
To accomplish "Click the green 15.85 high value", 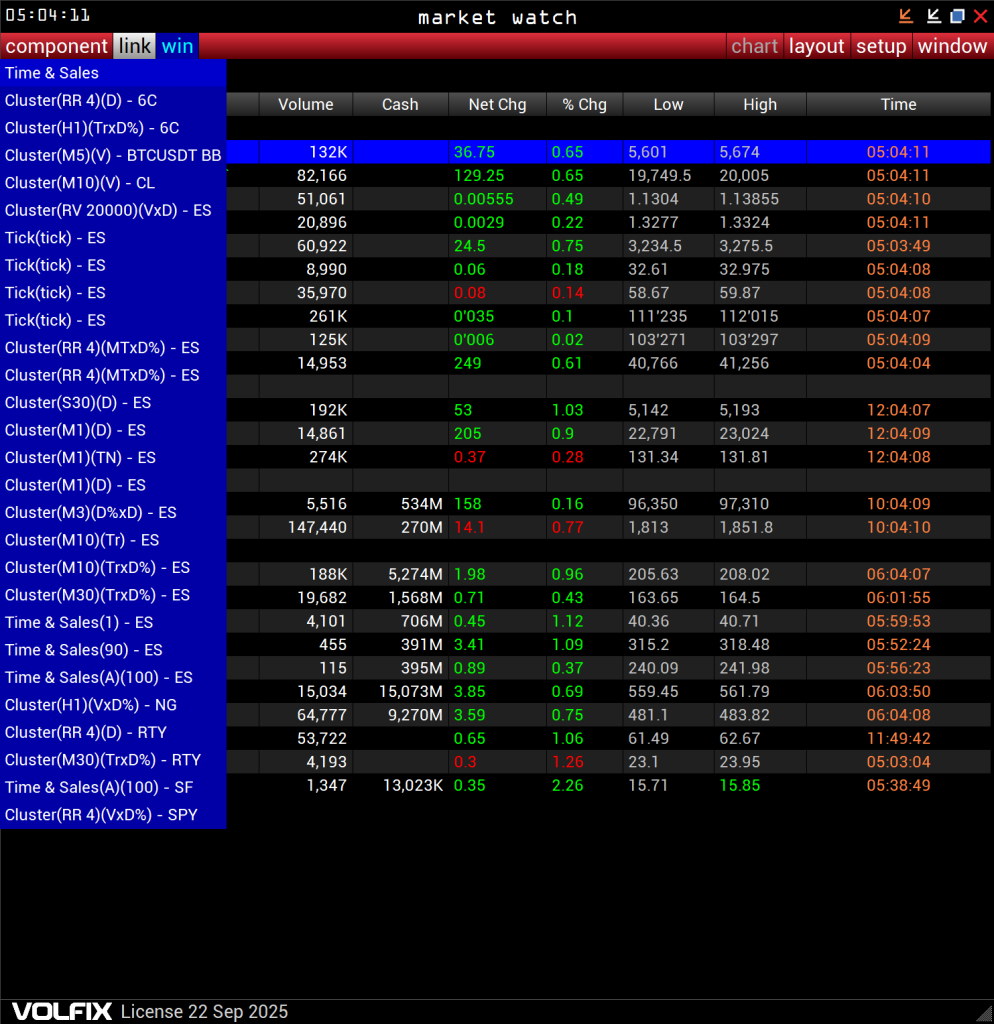I will click(x=739, y=786).
